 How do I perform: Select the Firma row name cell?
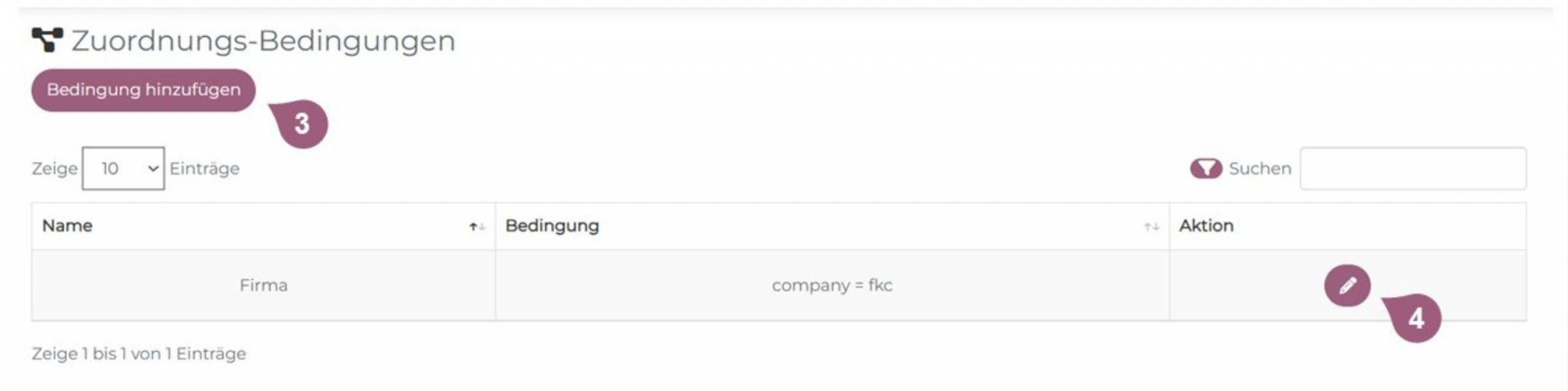click(x=263, y=286)
